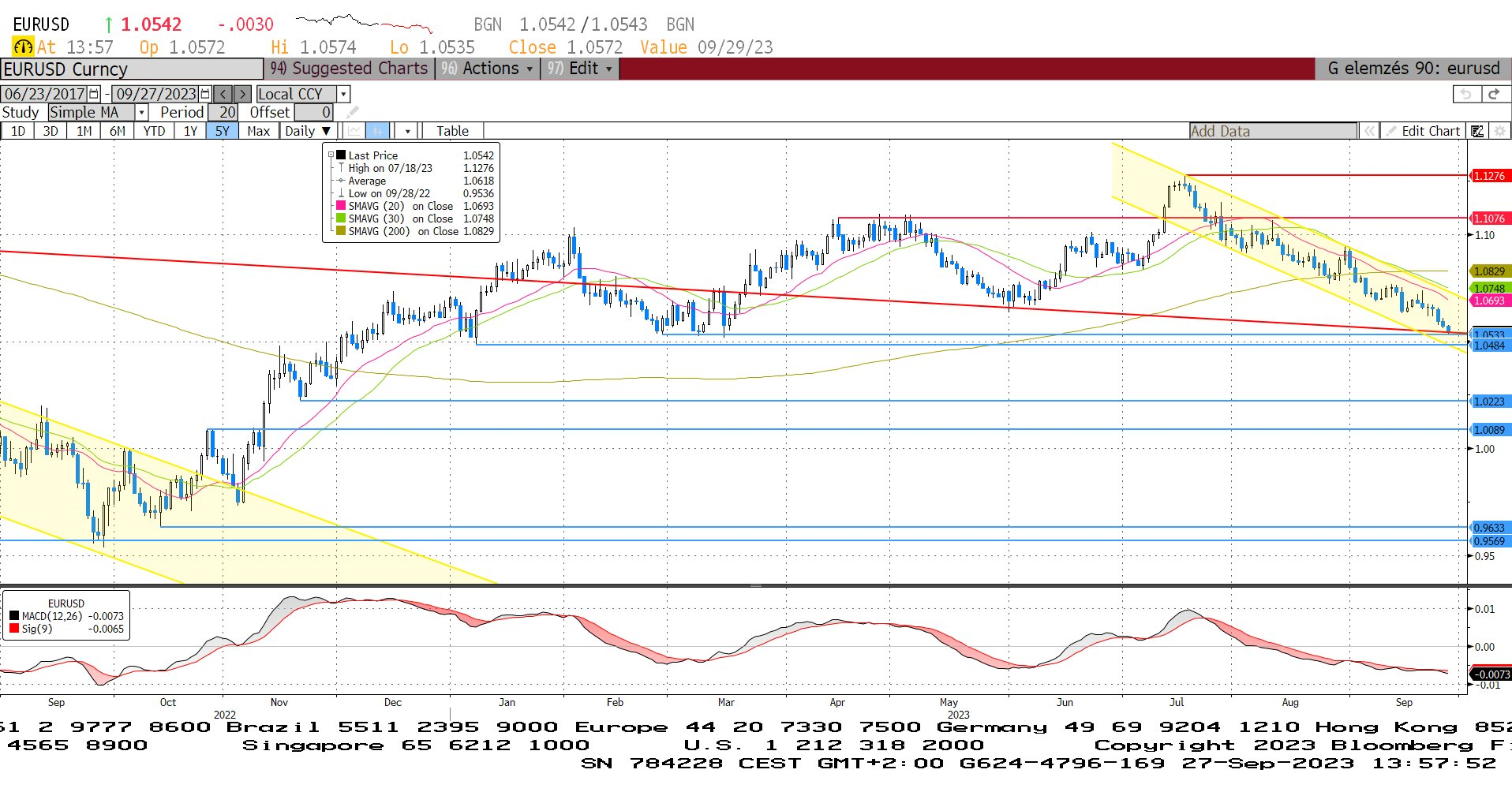The height and width of the screenshot is (807, 1512).
Task: Collapse panel with double left chevron icon
Action: point(1369,131)
